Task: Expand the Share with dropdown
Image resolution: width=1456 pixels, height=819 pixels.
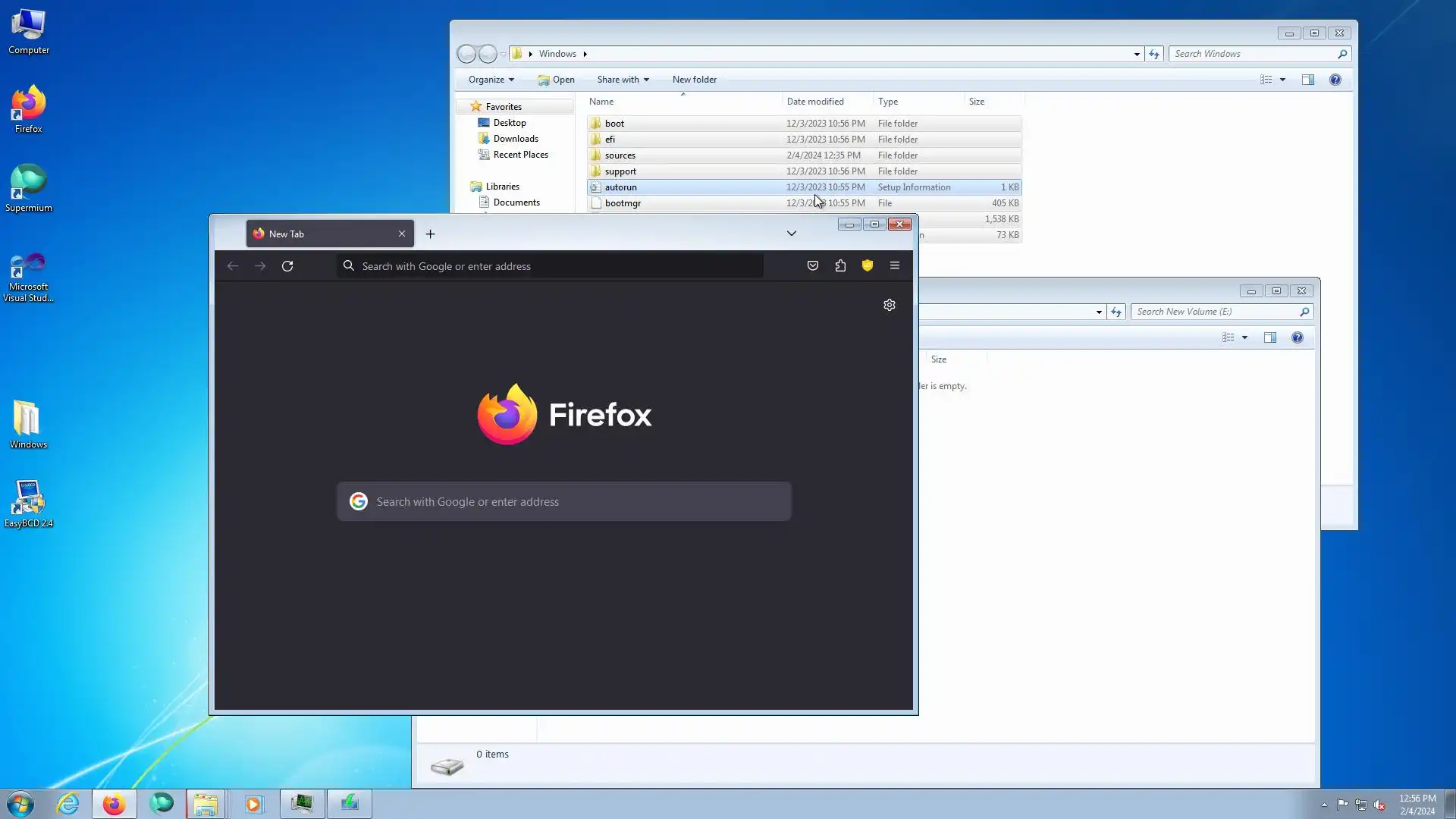Action: (x=623, y=80)
